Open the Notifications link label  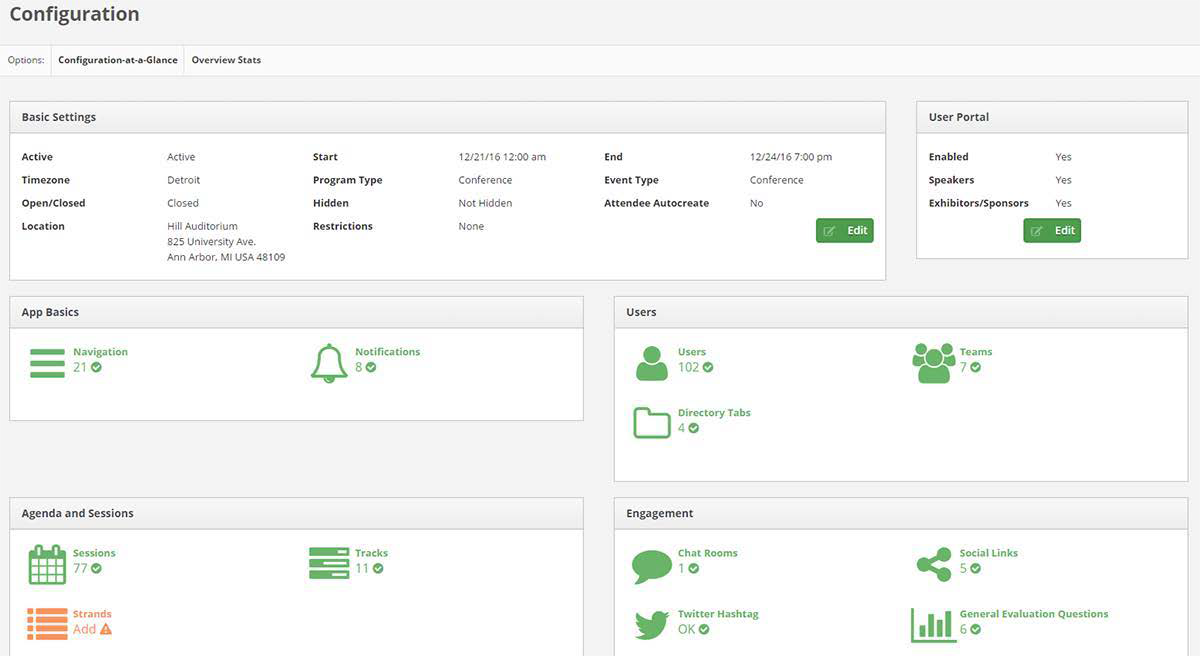[x=387, y=352]
